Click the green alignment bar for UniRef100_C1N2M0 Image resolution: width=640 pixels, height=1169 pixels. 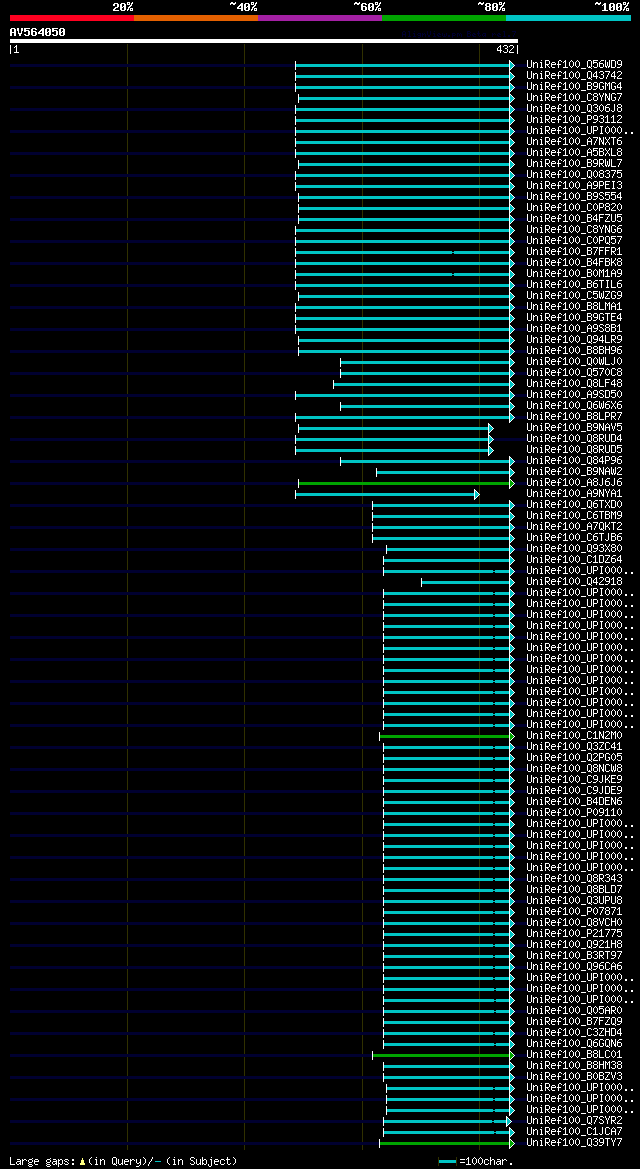[447, 736]
